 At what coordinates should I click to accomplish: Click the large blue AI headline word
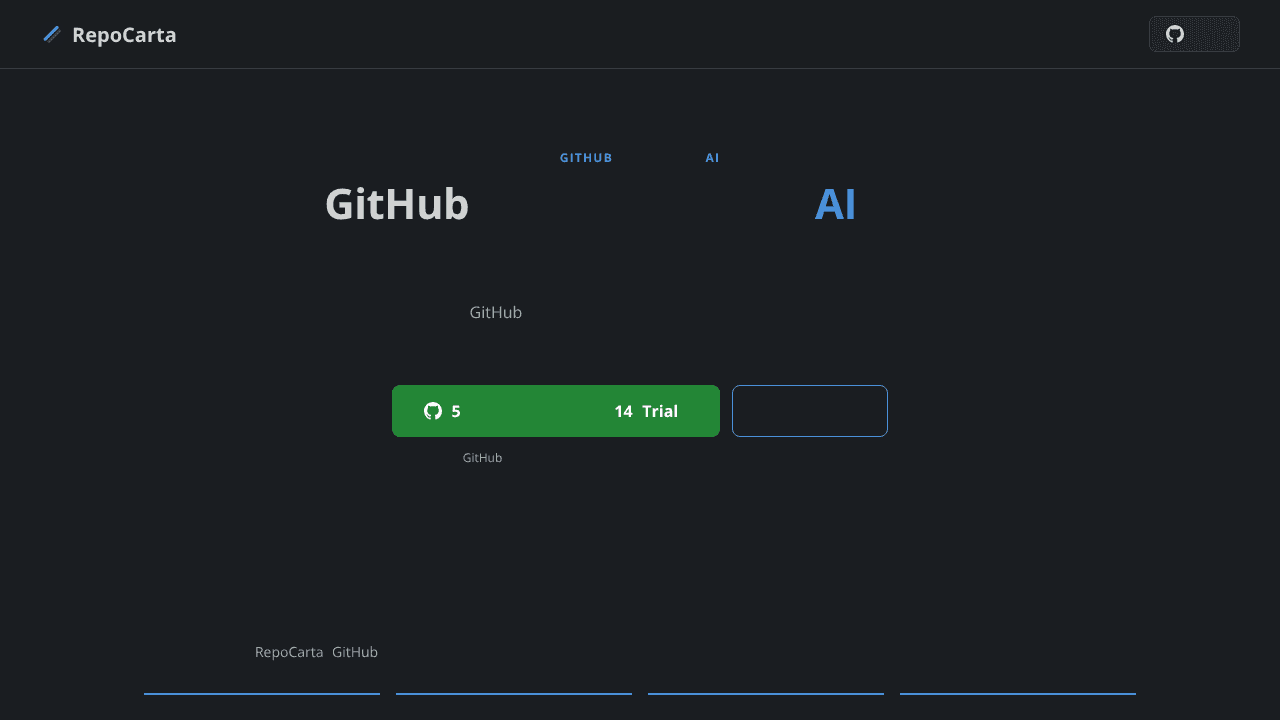835,204
